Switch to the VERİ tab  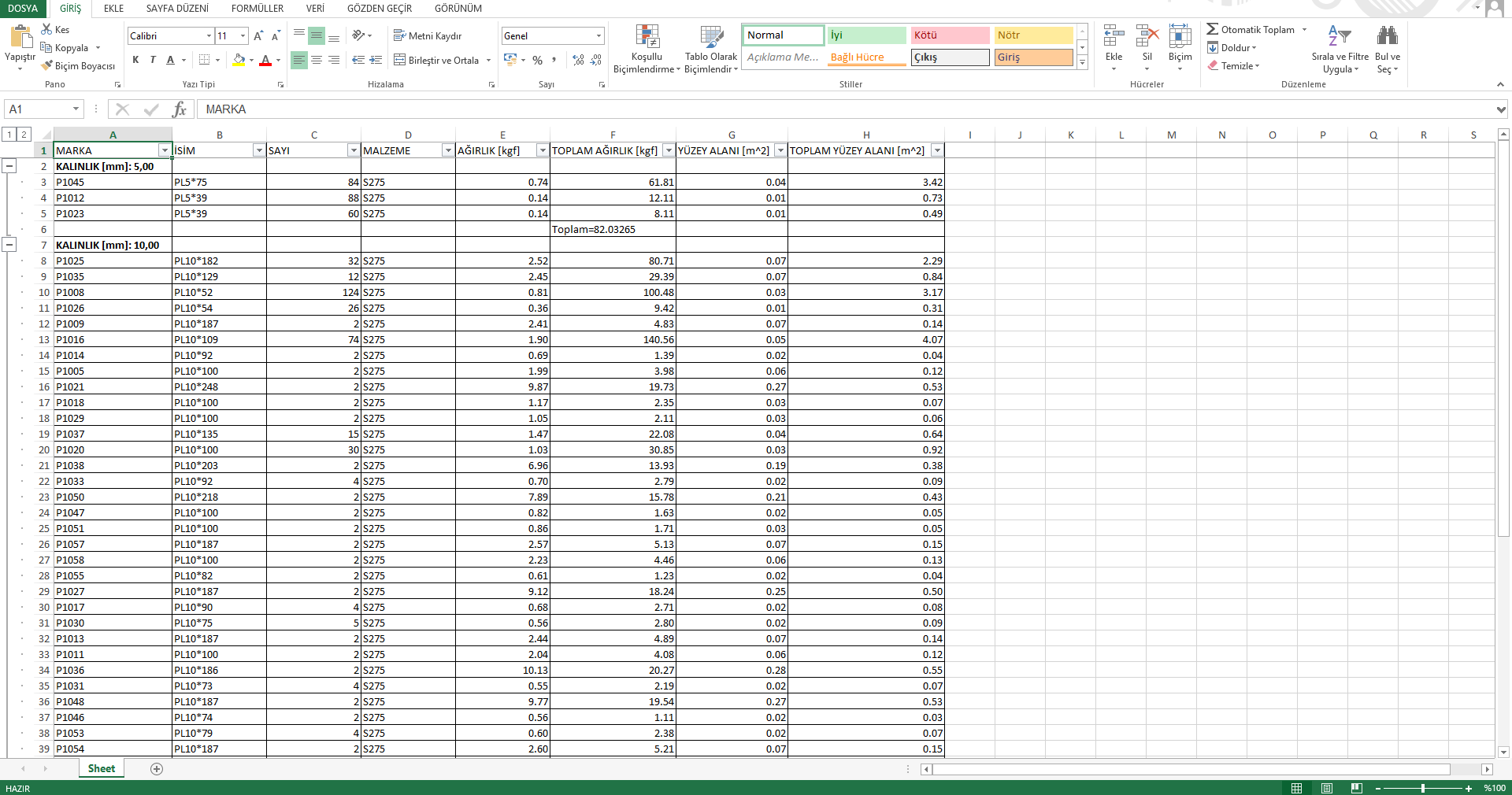[x=315, y=9]
